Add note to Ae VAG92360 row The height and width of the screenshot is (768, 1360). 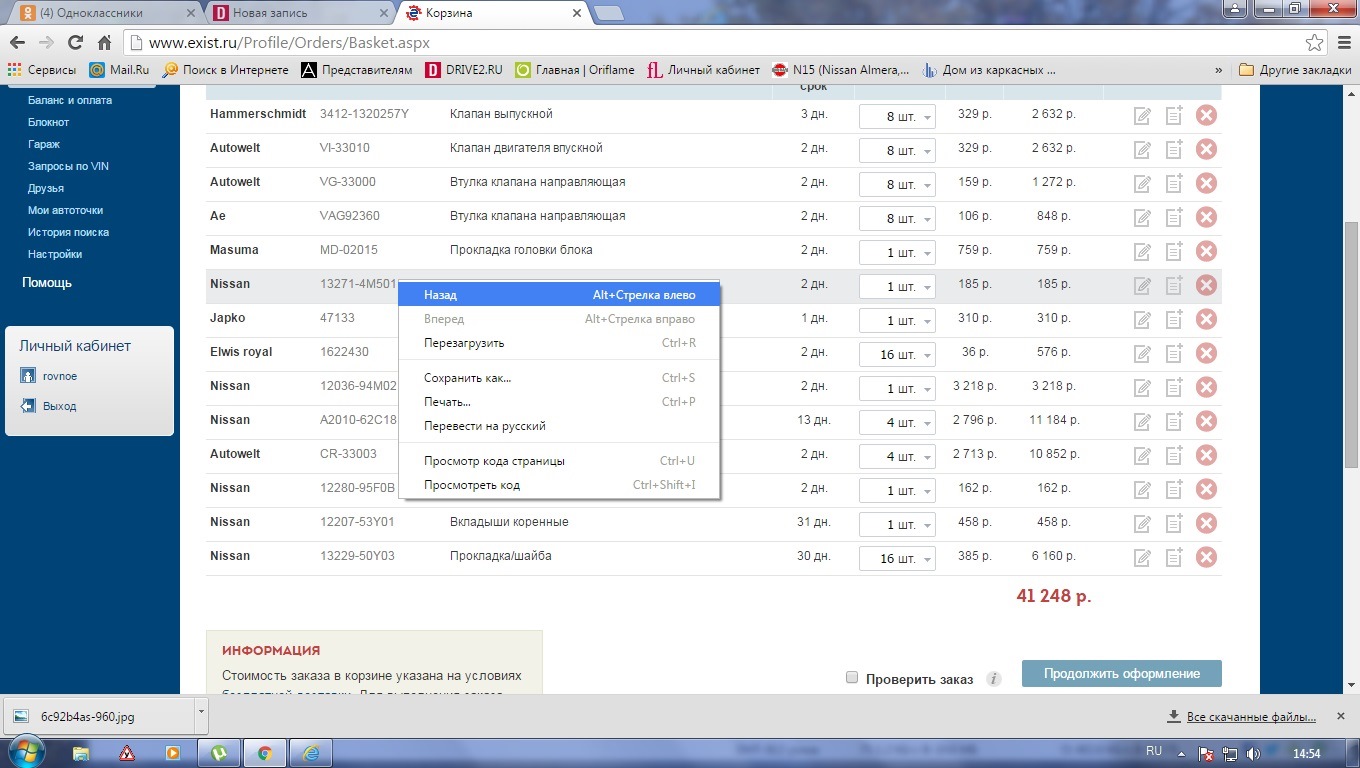tap(1175, 217)
